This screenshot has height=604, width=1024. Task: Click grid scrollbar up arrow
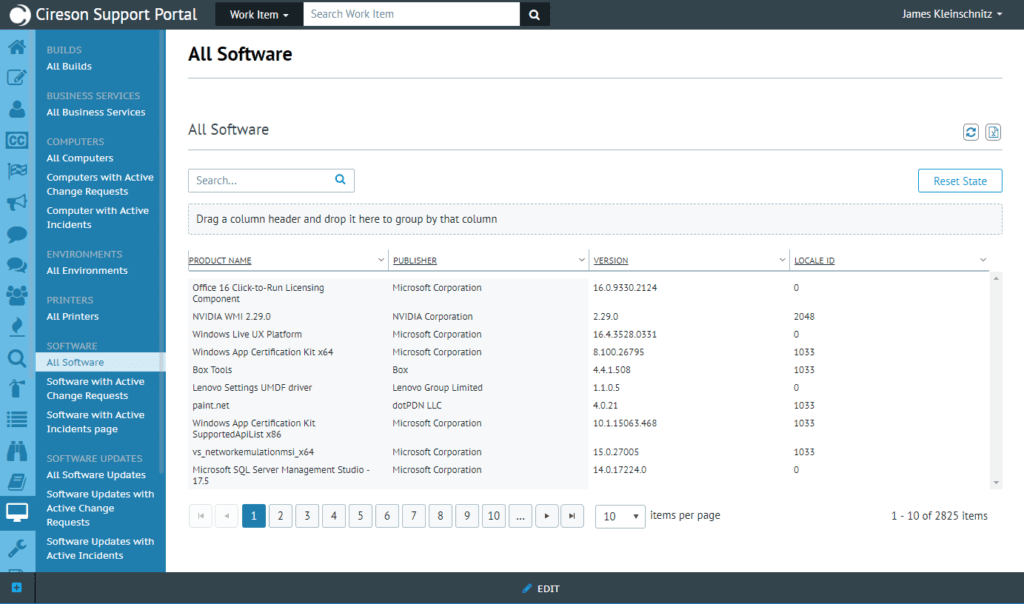(x=996, y=279)
